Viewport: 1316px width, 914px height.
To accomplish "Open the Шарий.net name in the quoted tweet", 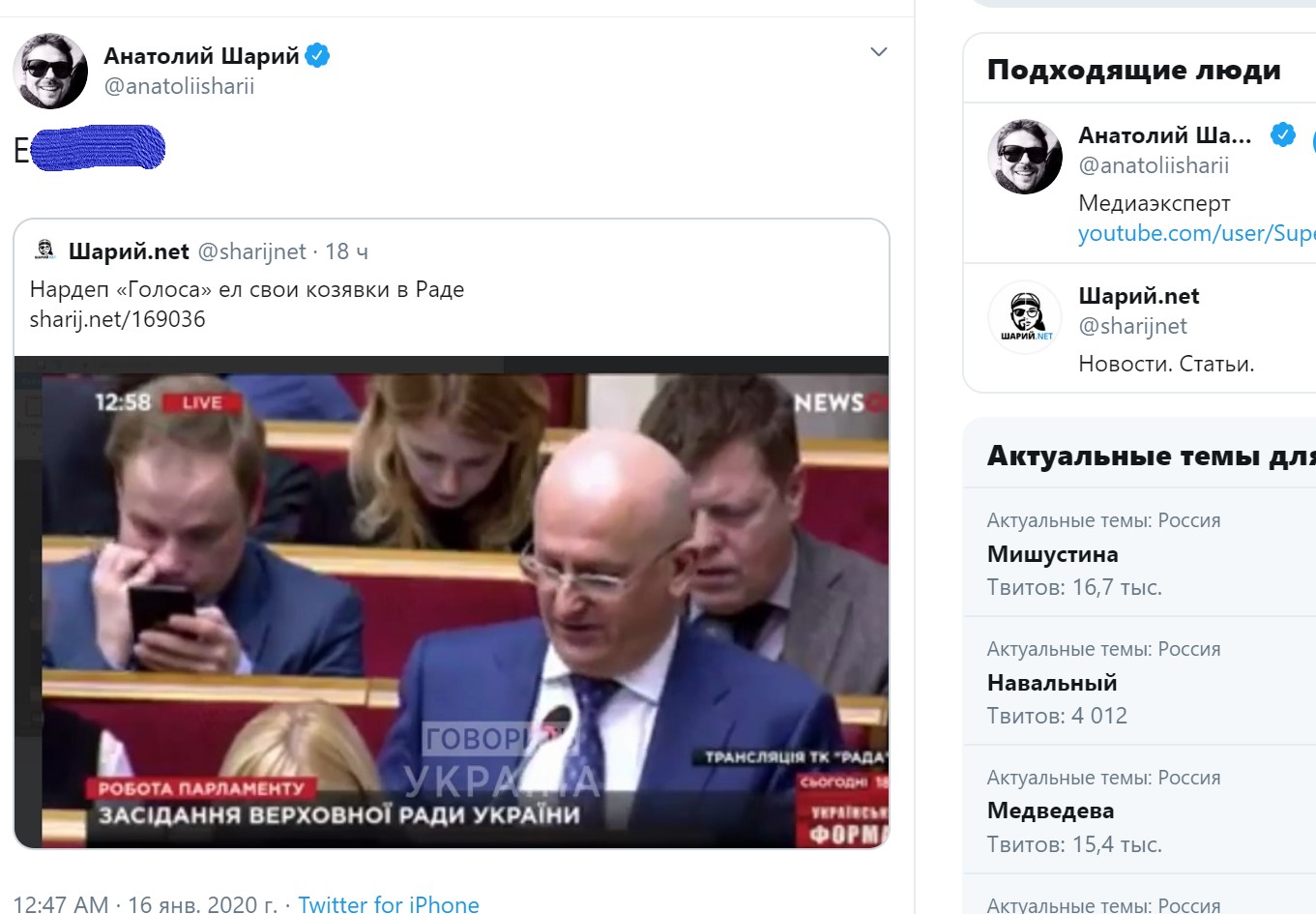I will pyautogui.click(x=129, y=251).
